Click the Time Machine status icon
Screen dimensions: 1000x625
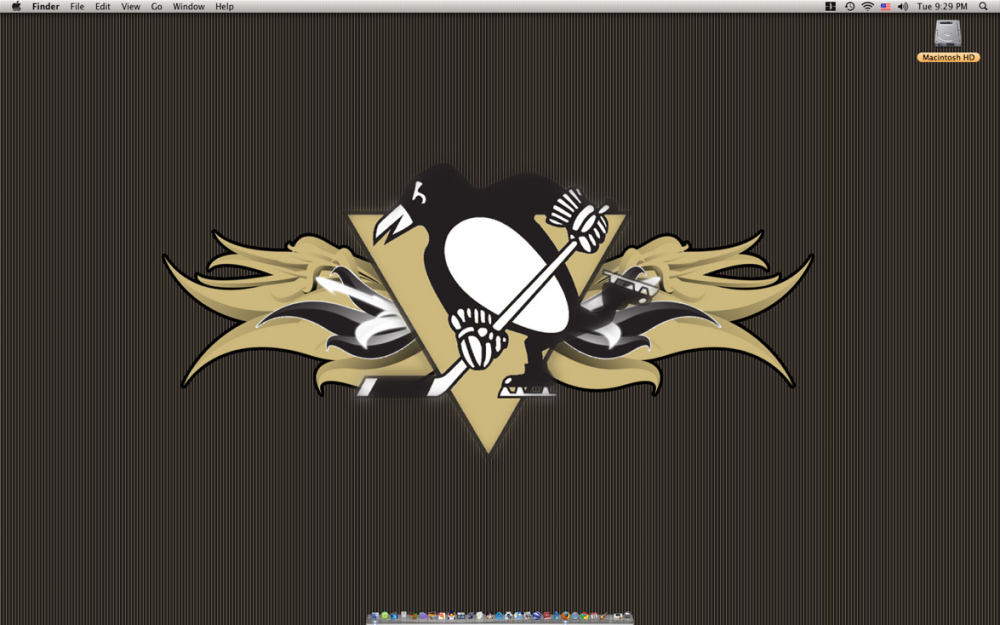[x=849, y=6]
